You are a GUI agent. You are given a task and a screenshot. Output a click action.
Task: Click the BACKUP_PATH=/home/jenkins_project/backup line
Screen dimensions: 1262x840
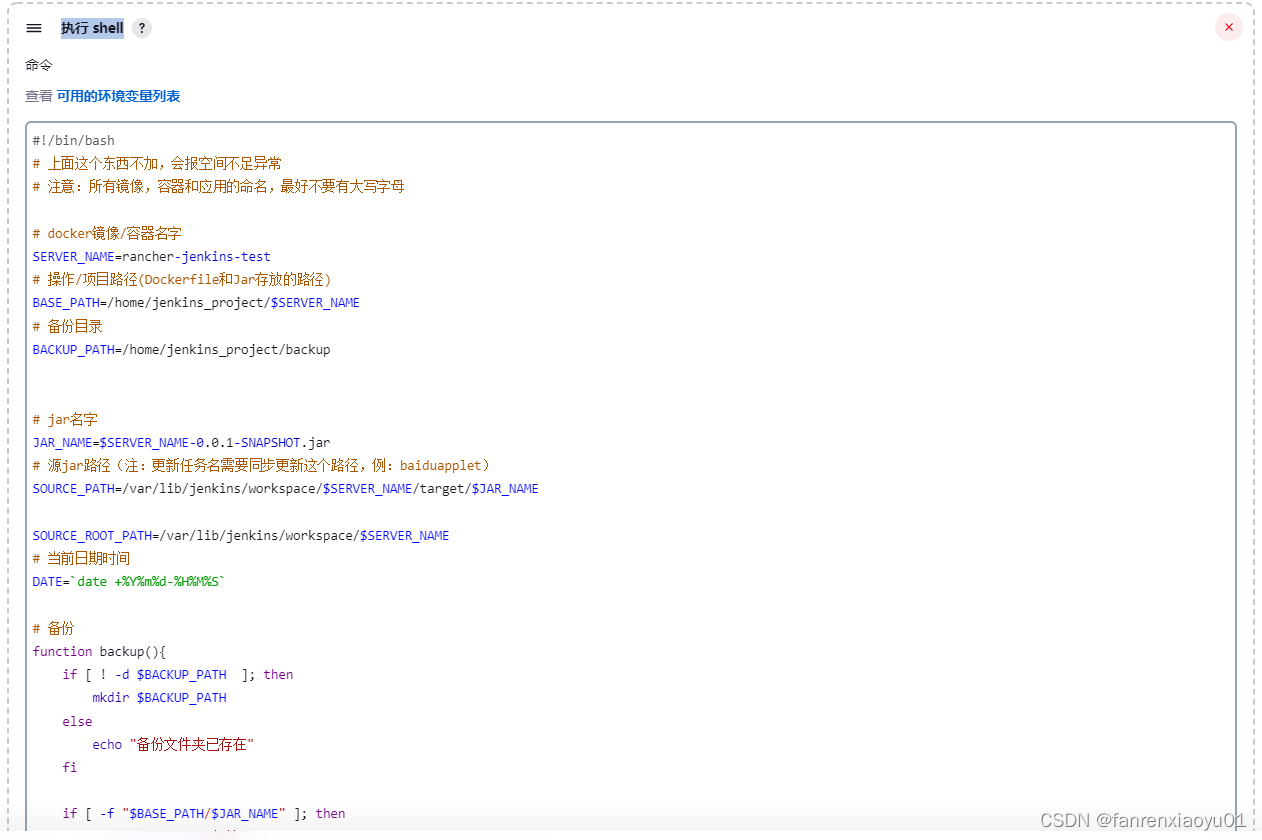(181, 350)
